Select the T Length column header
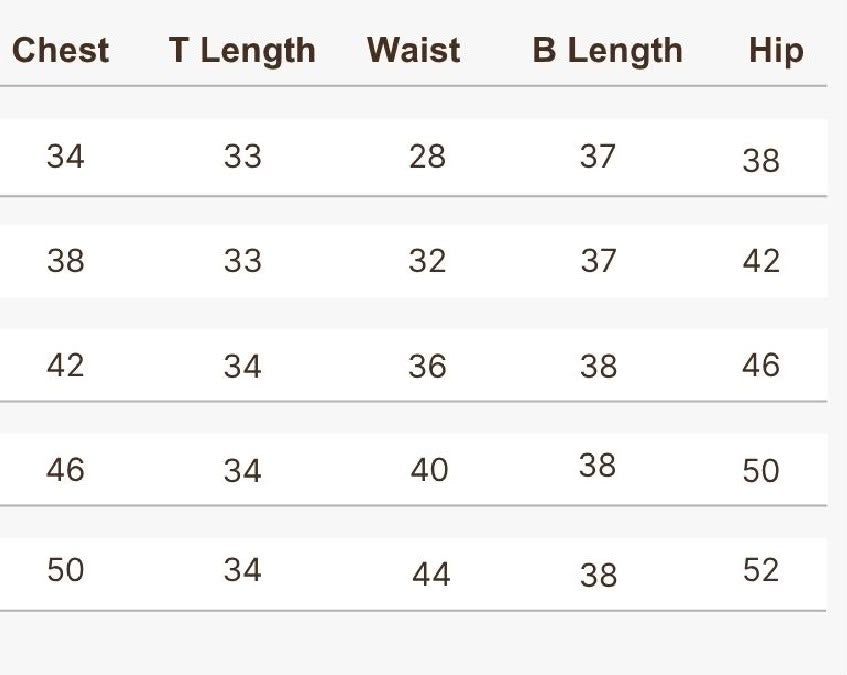 pos(242,52)
